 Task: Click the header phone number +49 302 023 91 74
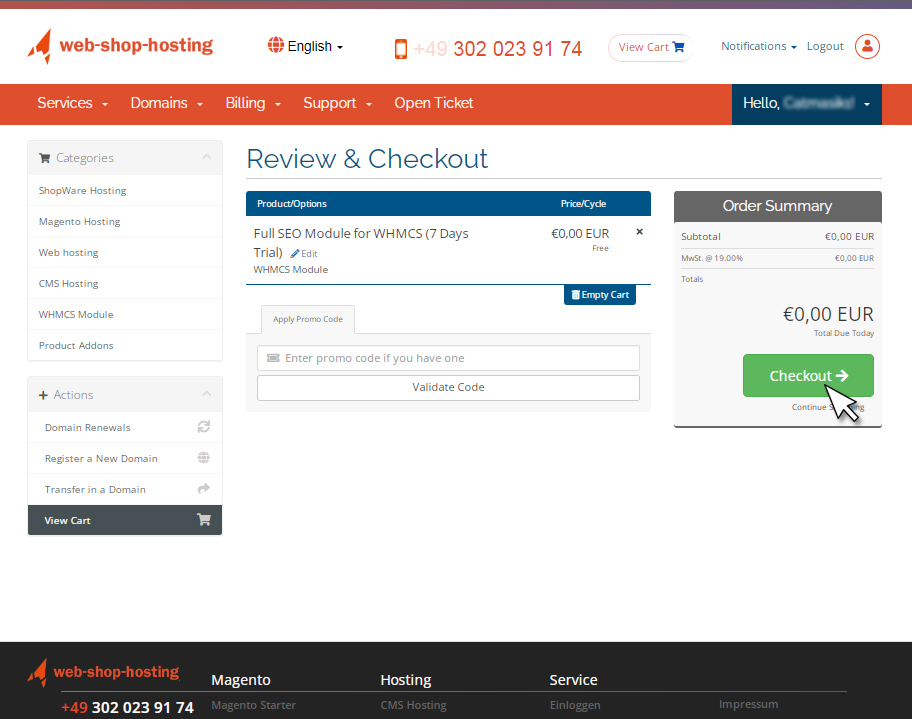[497, 49]
